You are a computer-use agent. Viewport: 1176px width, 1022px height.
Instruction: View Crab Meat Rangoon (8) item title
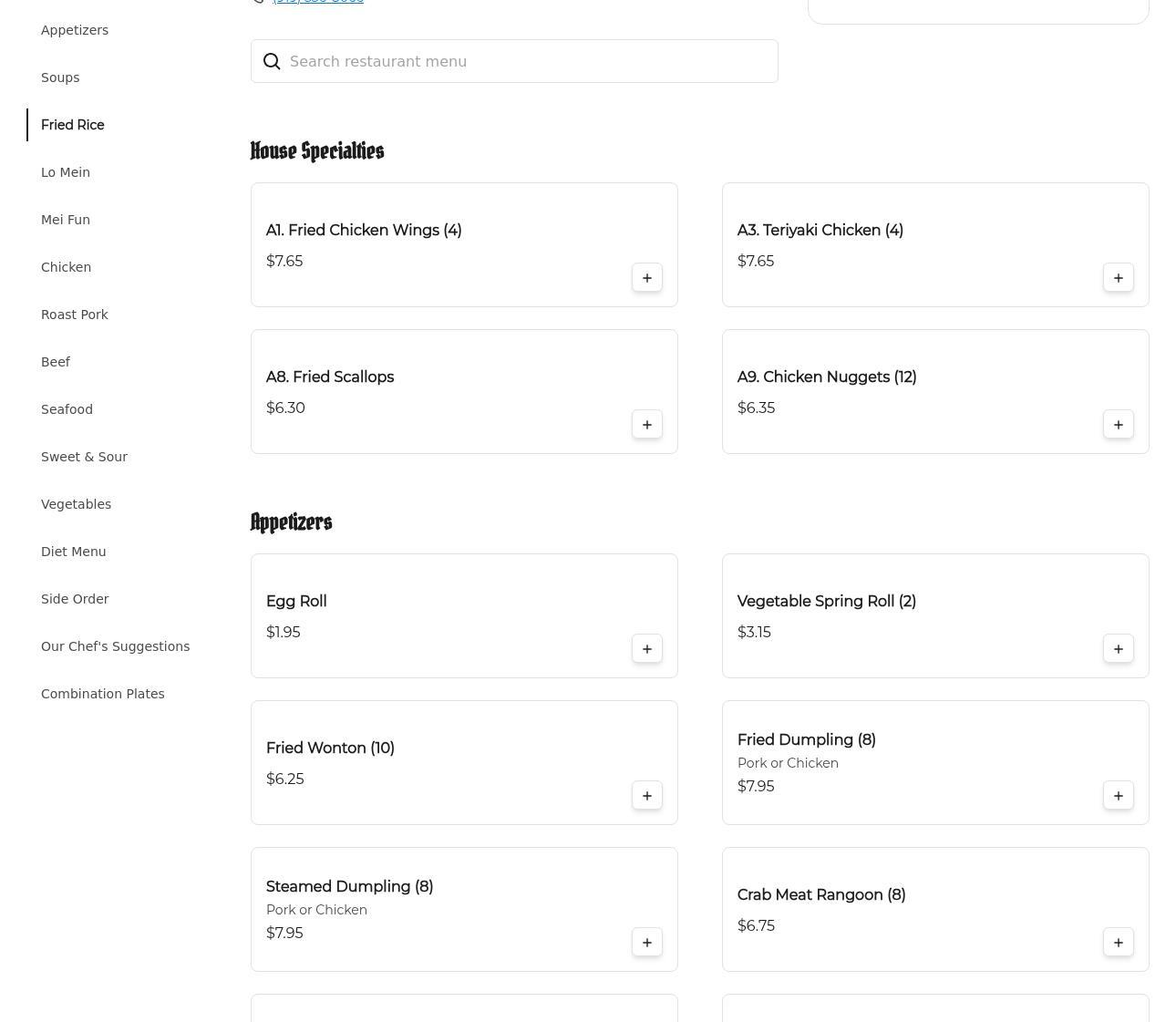pos(821,895)
